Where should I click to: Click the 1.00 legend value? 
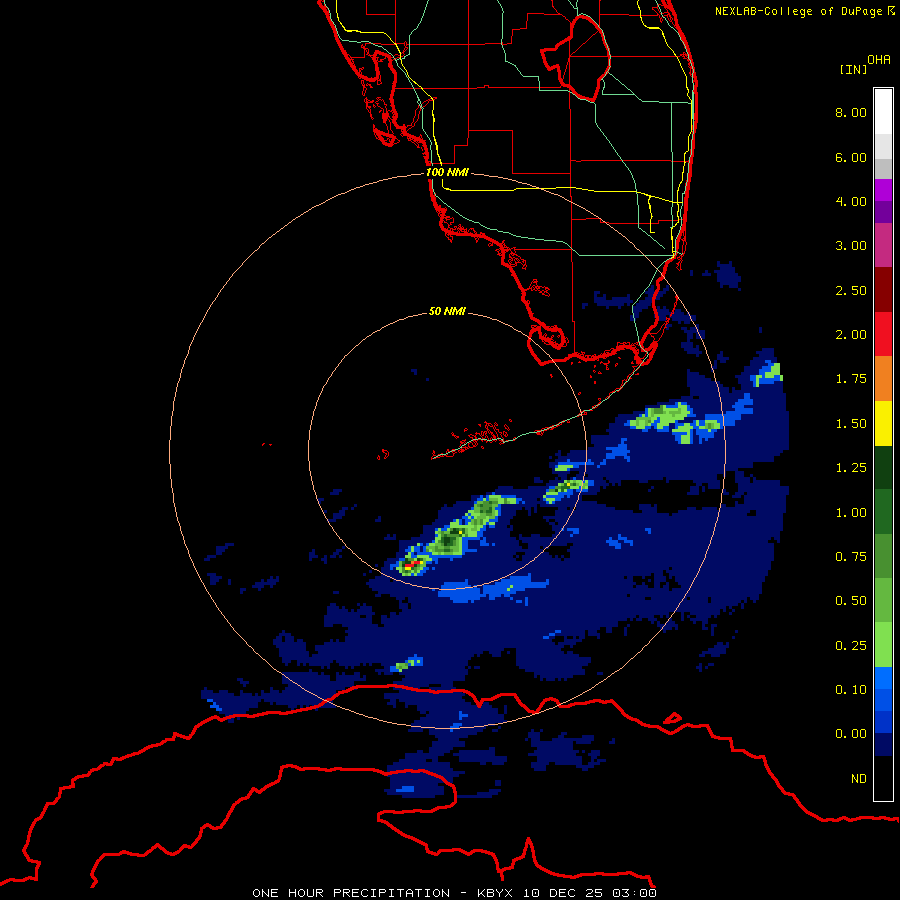(851, 513)
